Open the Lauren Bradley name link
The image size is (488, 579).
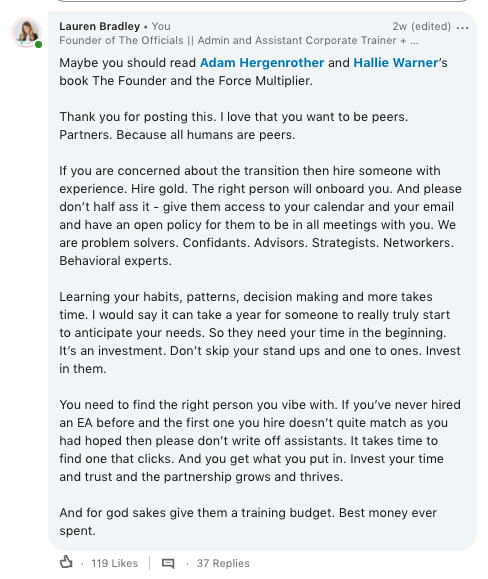click(100, 27)
